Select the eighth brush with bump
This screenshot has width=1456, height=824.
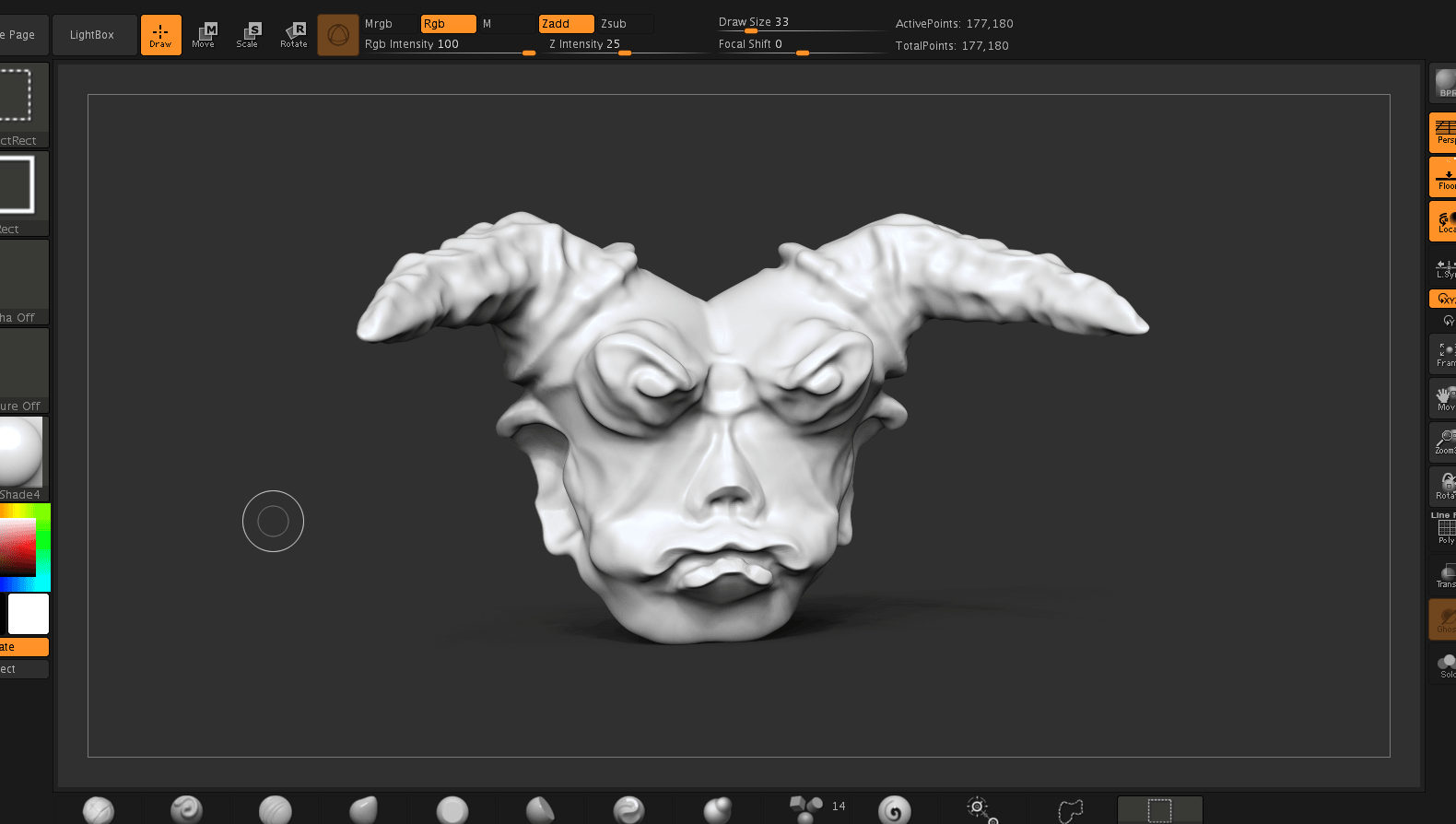coord(717,810)
